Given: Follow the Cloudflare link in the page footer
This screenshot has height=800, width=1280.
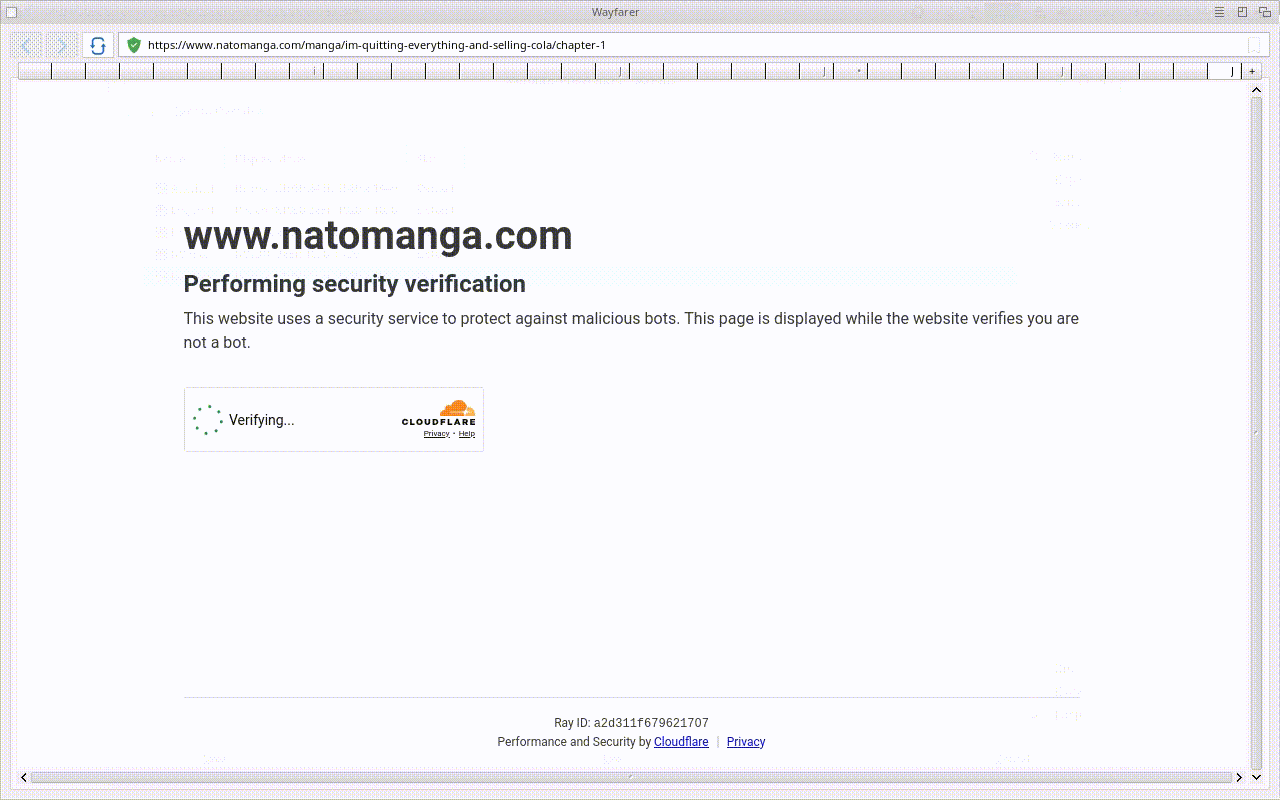Looking at the screenshot, I should (681, 742).
